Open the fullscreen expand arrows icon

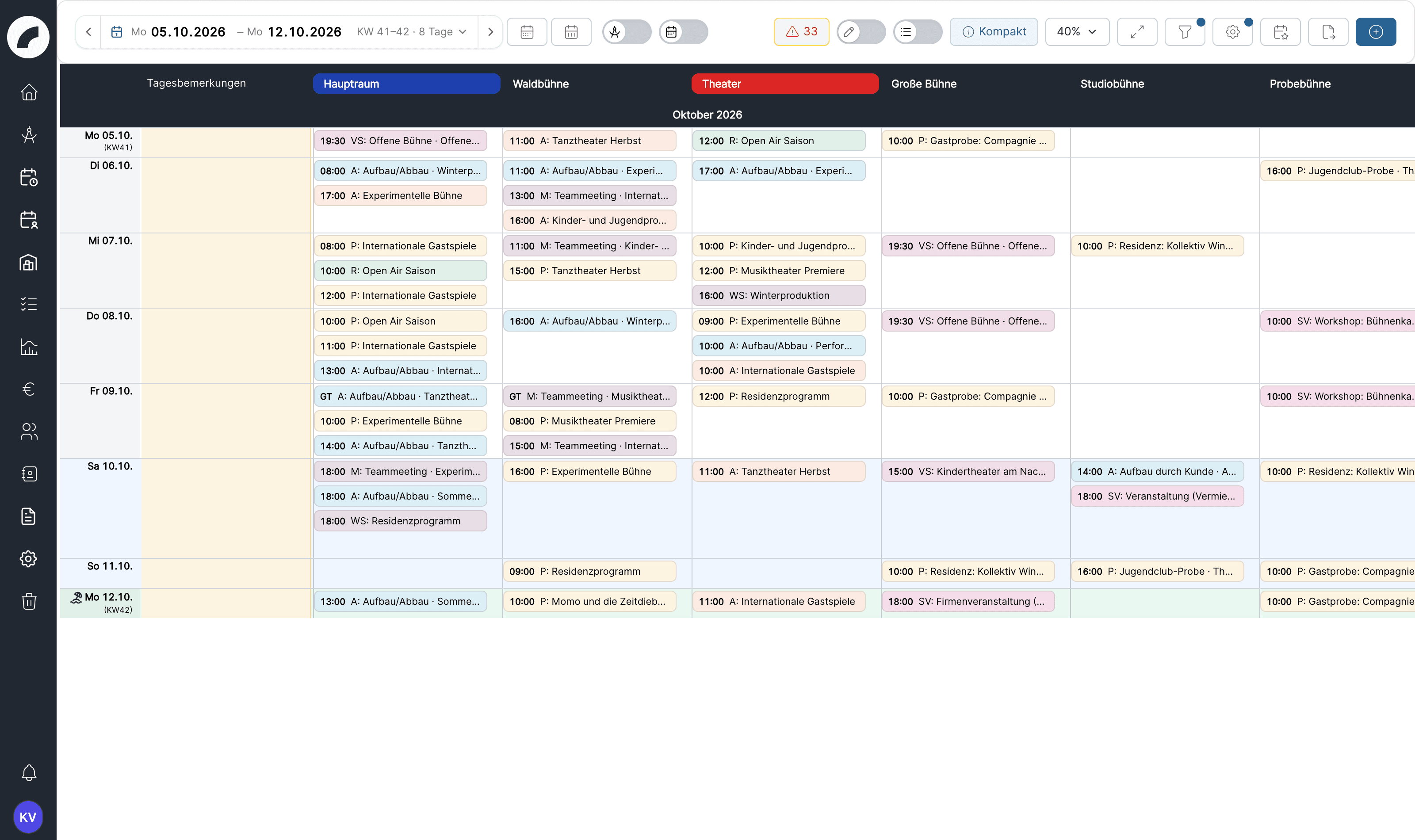pos(1137,32)
